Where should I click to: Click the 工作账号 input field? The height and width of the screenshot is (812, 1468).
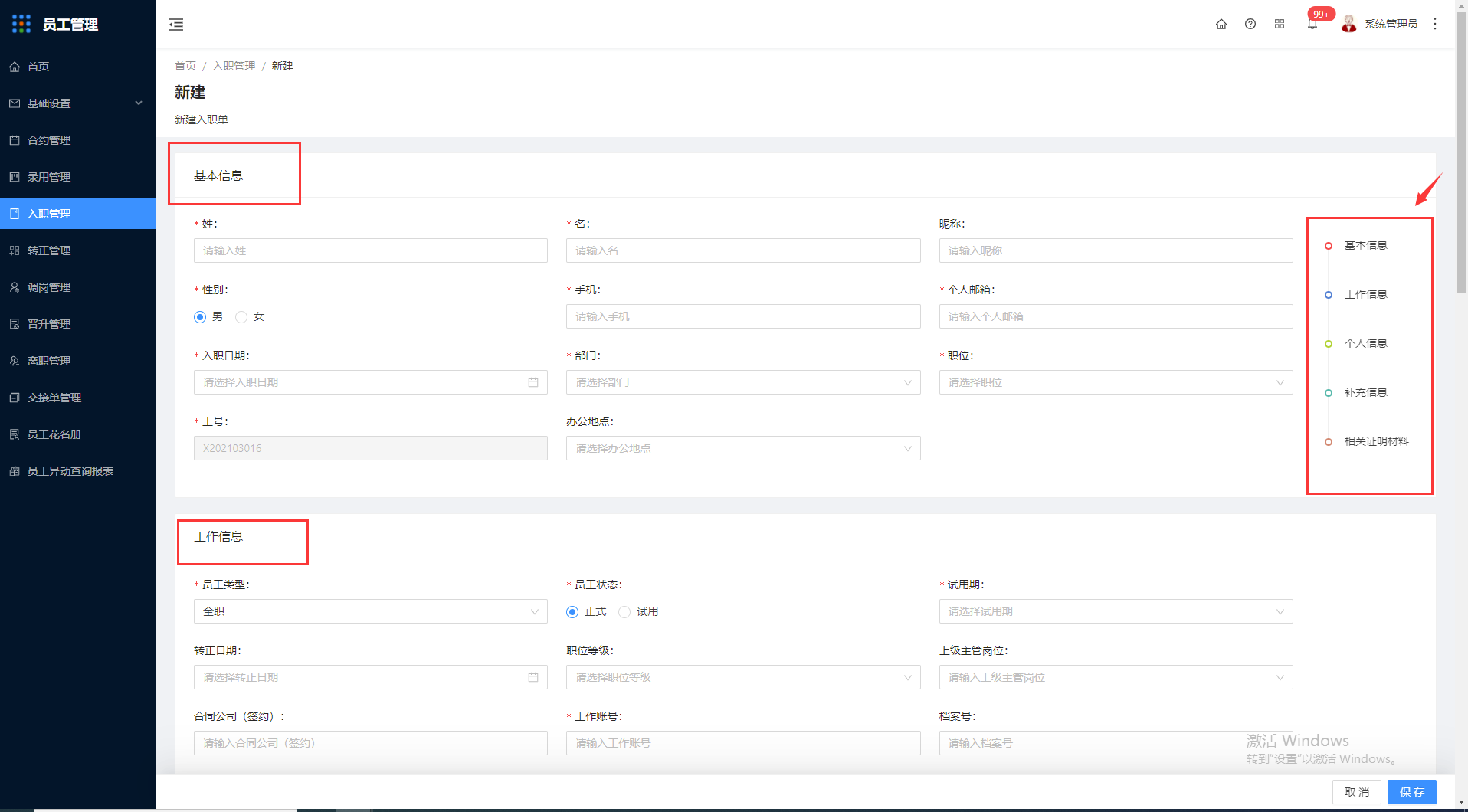click(743, 743)
